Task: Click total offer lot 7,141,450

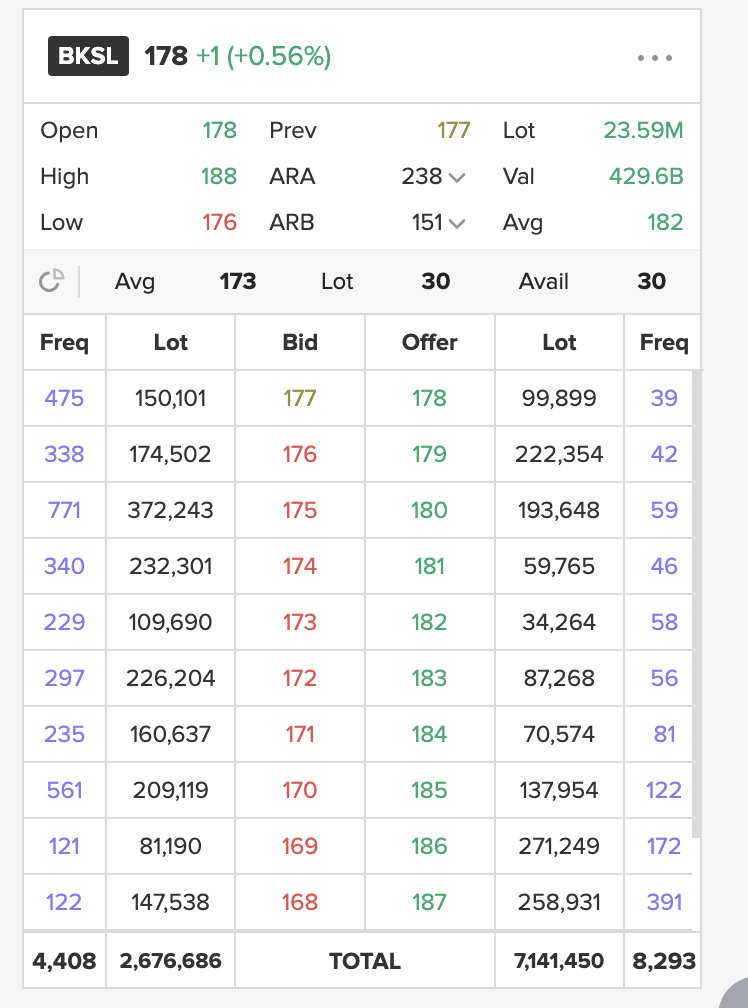Action: pyautogui.click(x=559, y=961)
